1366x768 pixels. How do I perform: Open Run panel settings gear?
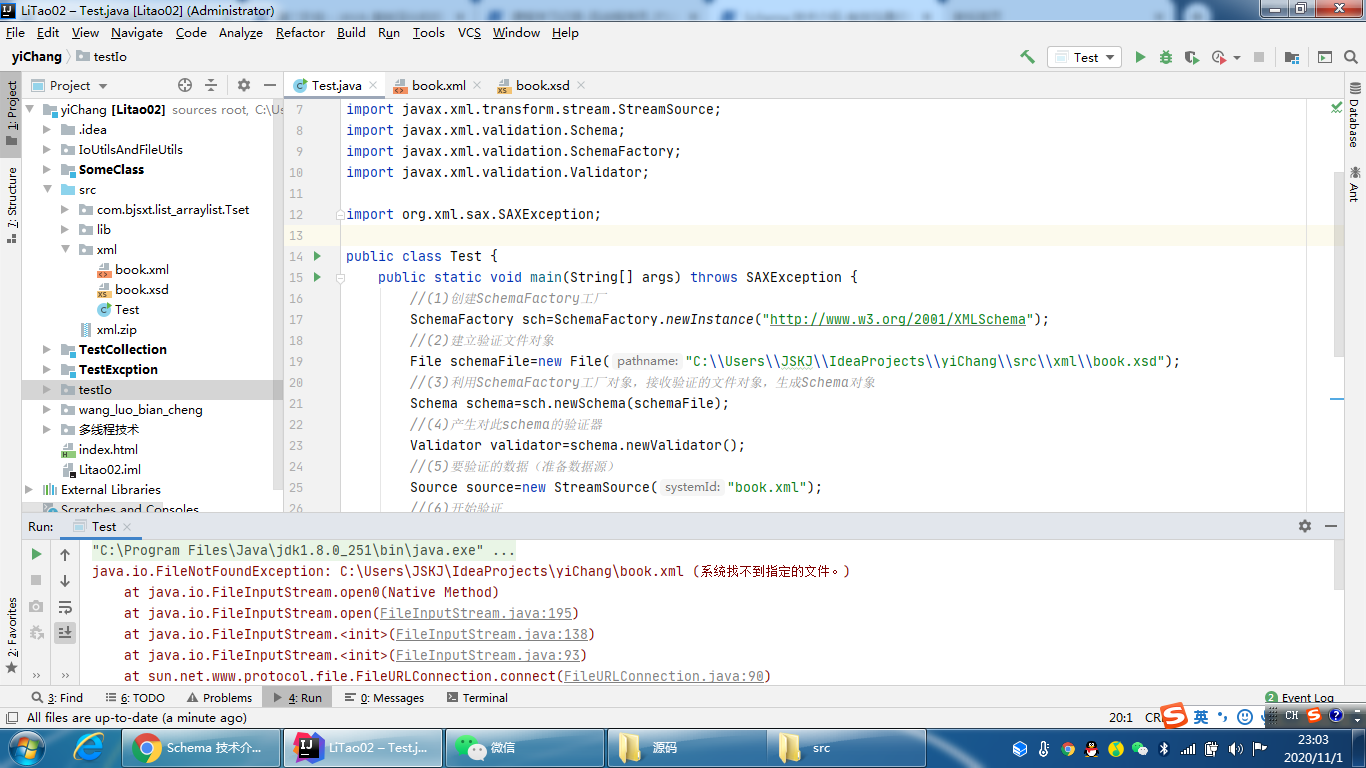click(x=1305, y=526)
